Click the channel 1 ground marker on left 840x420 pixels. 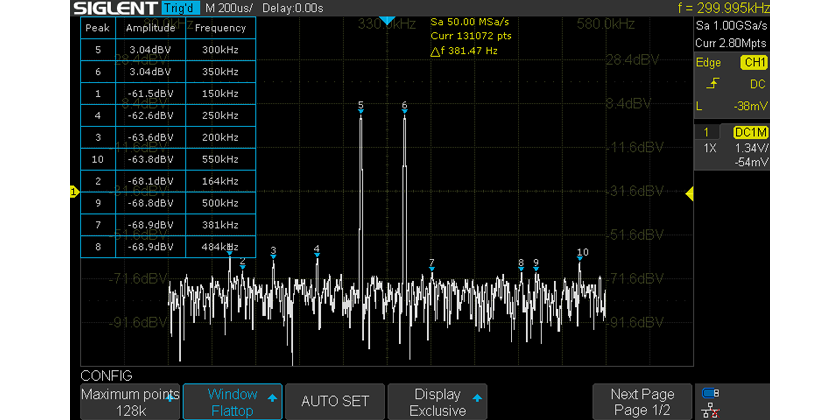click(x=74, y=192)
